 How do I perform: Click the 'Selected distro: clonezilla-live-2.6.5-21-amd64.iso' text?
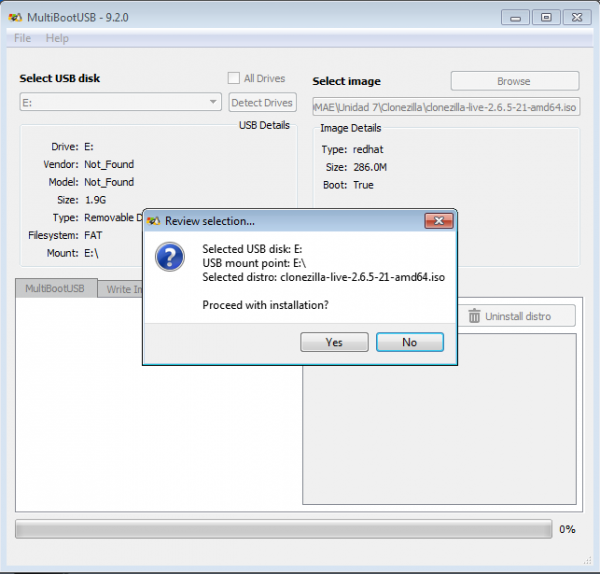click(x=323, y=277)
